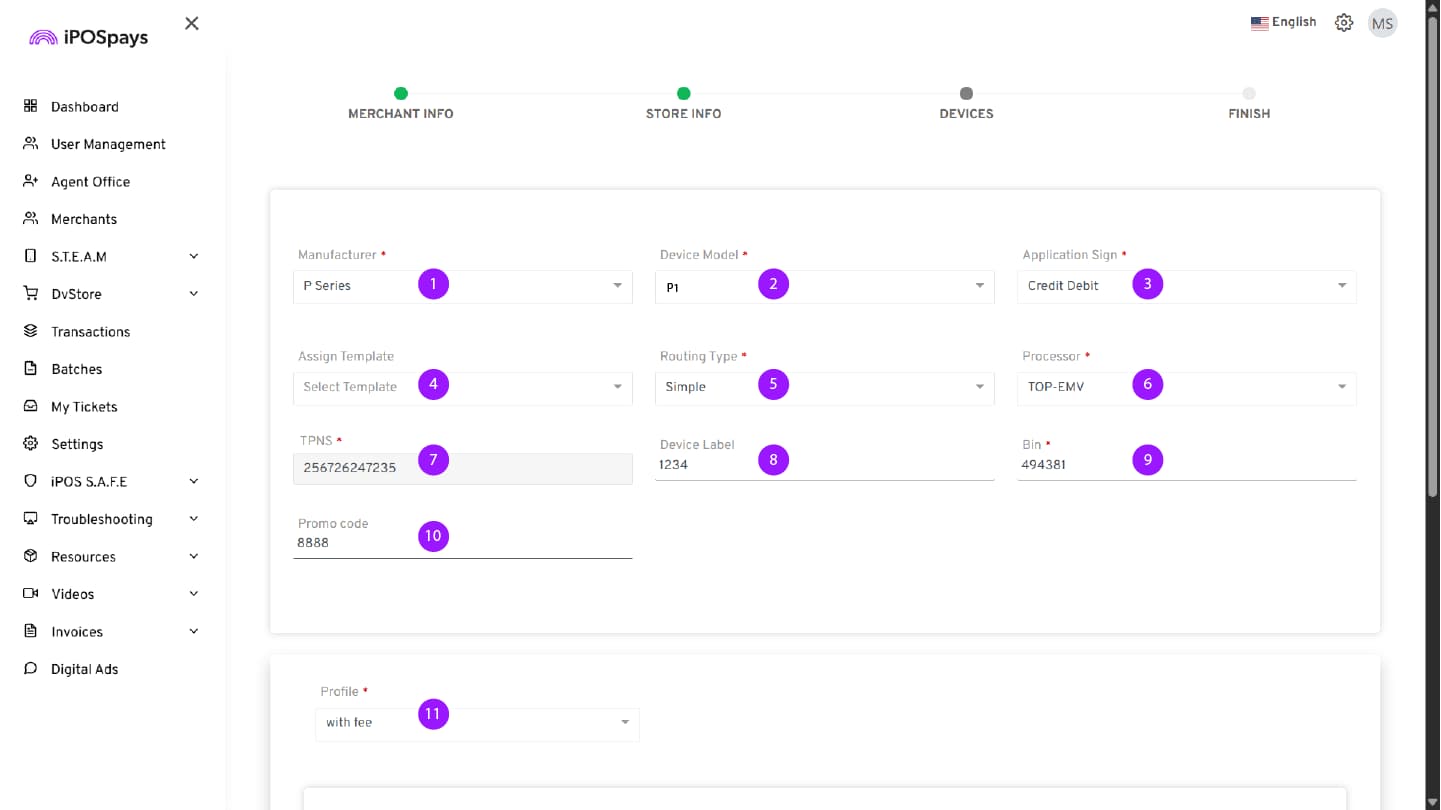Expand the Troubleshooting menu chevron
Viewport: 1441px width, 810px height.
[194, 519]
